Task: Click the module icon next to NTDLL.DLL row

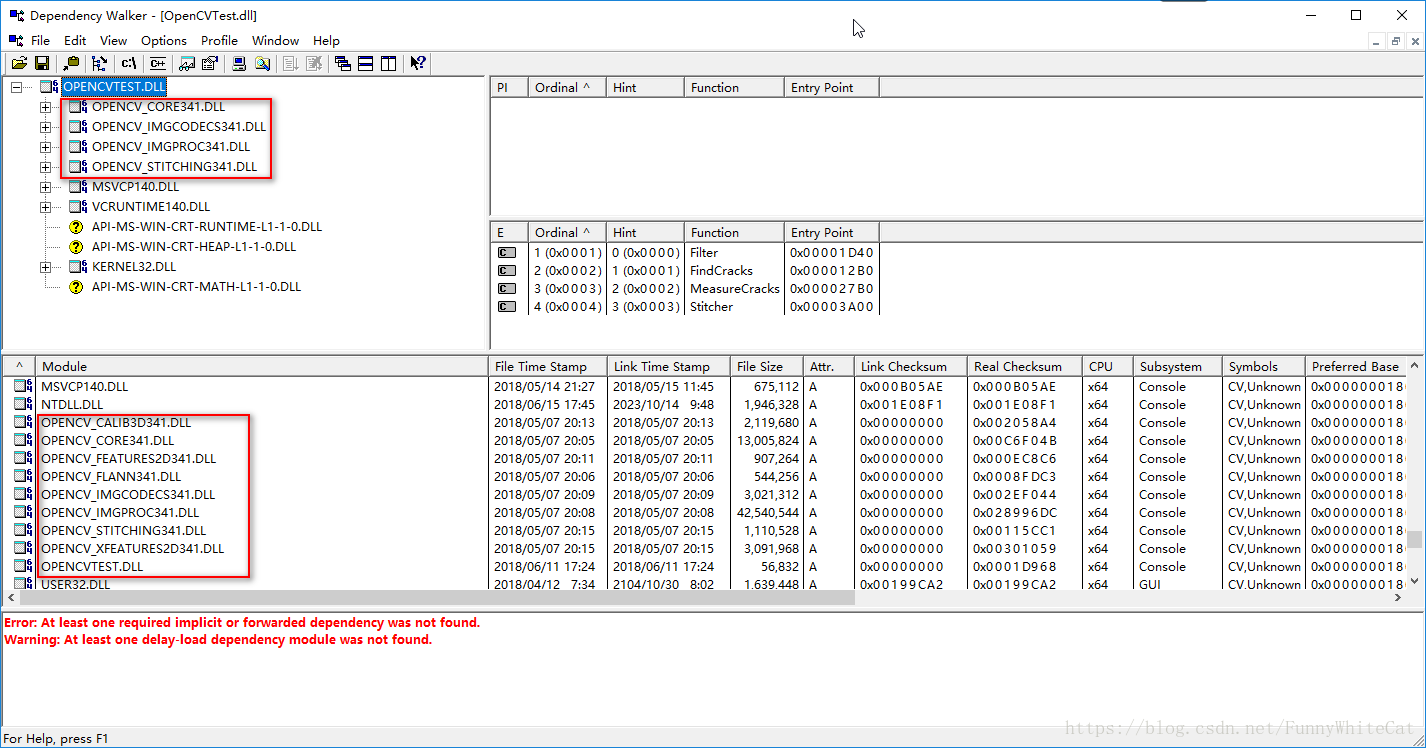Action: 23,404
